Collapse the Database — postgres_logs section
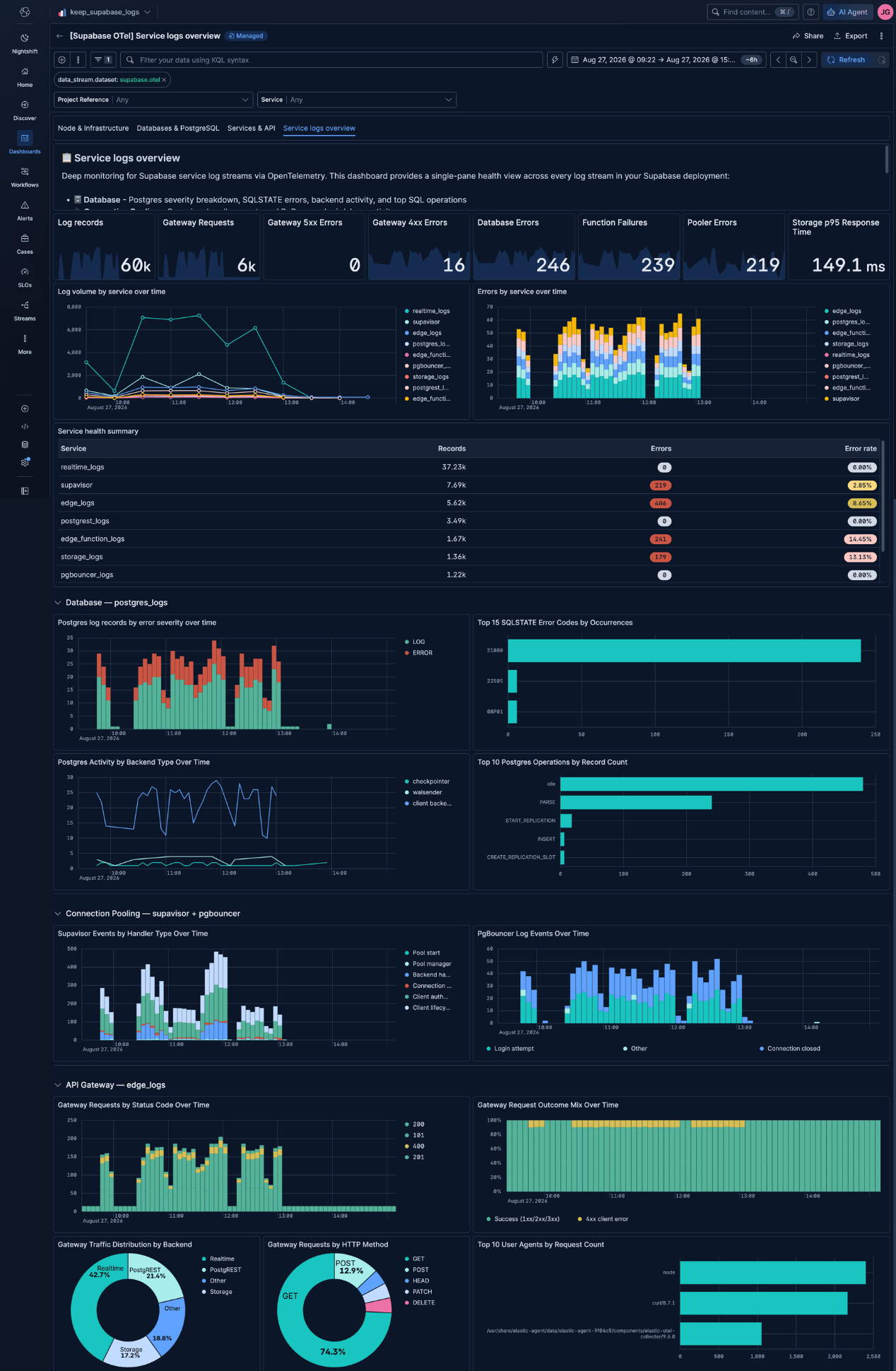 58,603
